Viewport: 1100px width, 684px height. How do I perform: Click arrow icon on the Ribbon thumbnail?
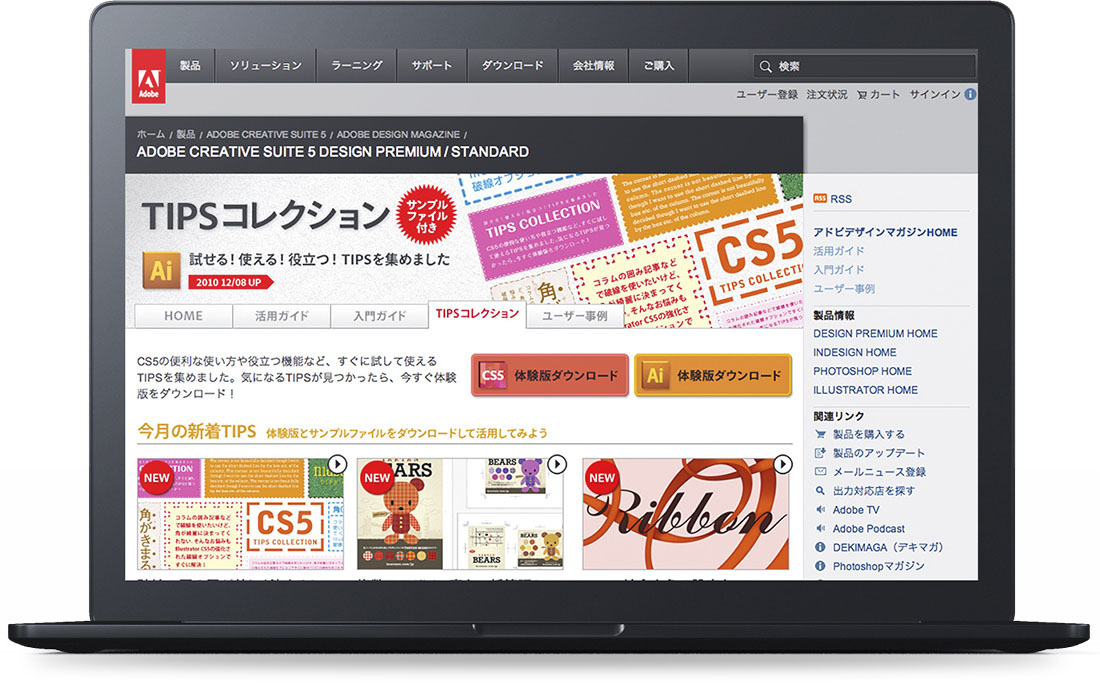(782, 464)
